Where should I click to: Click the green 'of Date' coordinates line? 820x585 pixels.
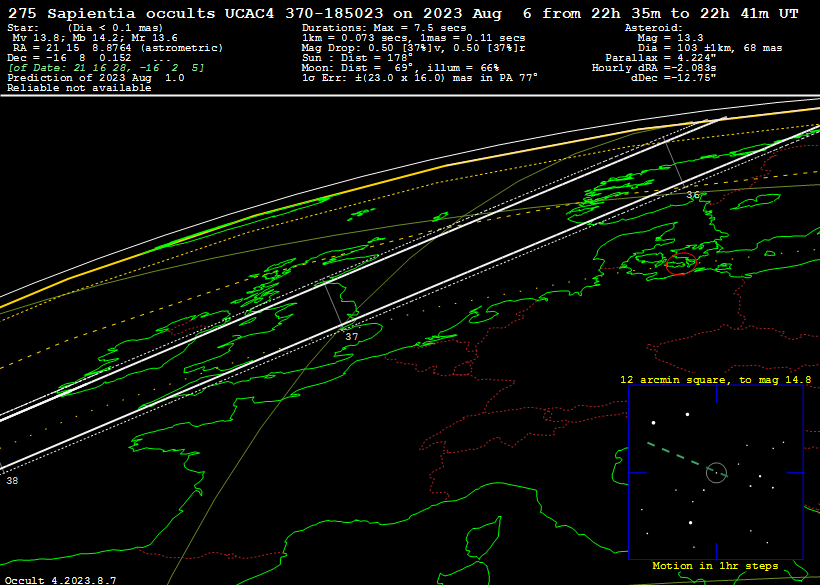point(106,68)
